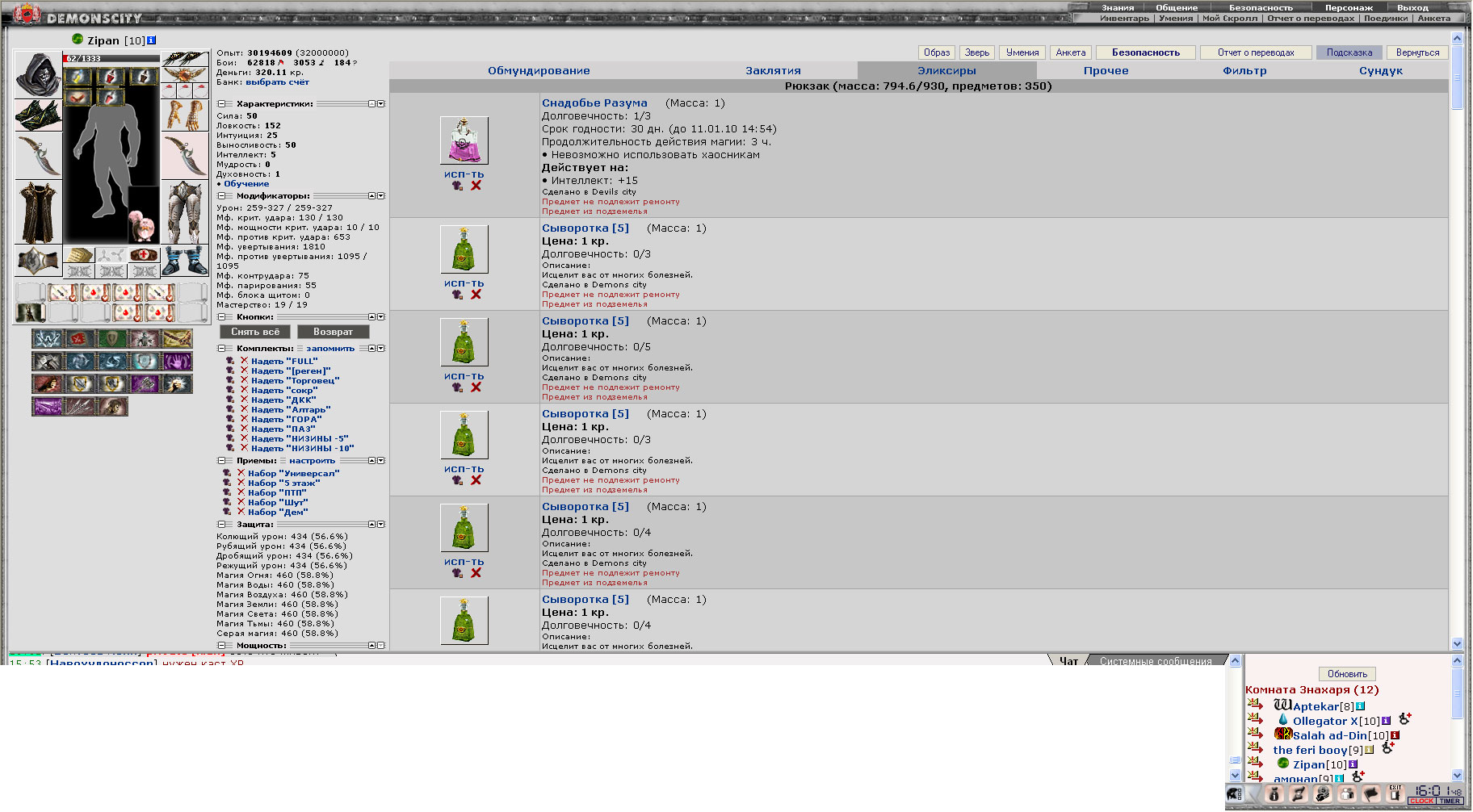Open the Общение top menu
This screenshot has height=812, width=1473.
(x=1177, y=7)
